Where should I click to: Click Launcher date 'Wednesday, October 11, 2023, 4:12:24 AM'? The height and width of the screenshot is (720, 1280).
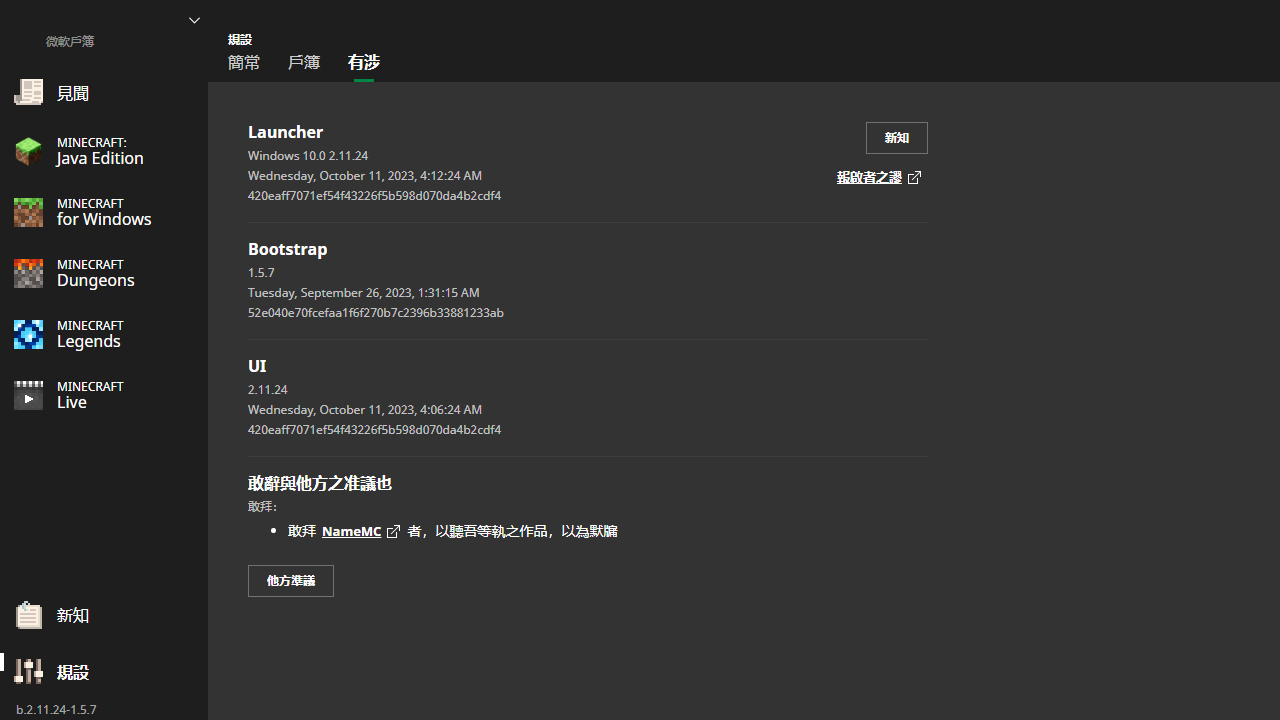(365, 176)
